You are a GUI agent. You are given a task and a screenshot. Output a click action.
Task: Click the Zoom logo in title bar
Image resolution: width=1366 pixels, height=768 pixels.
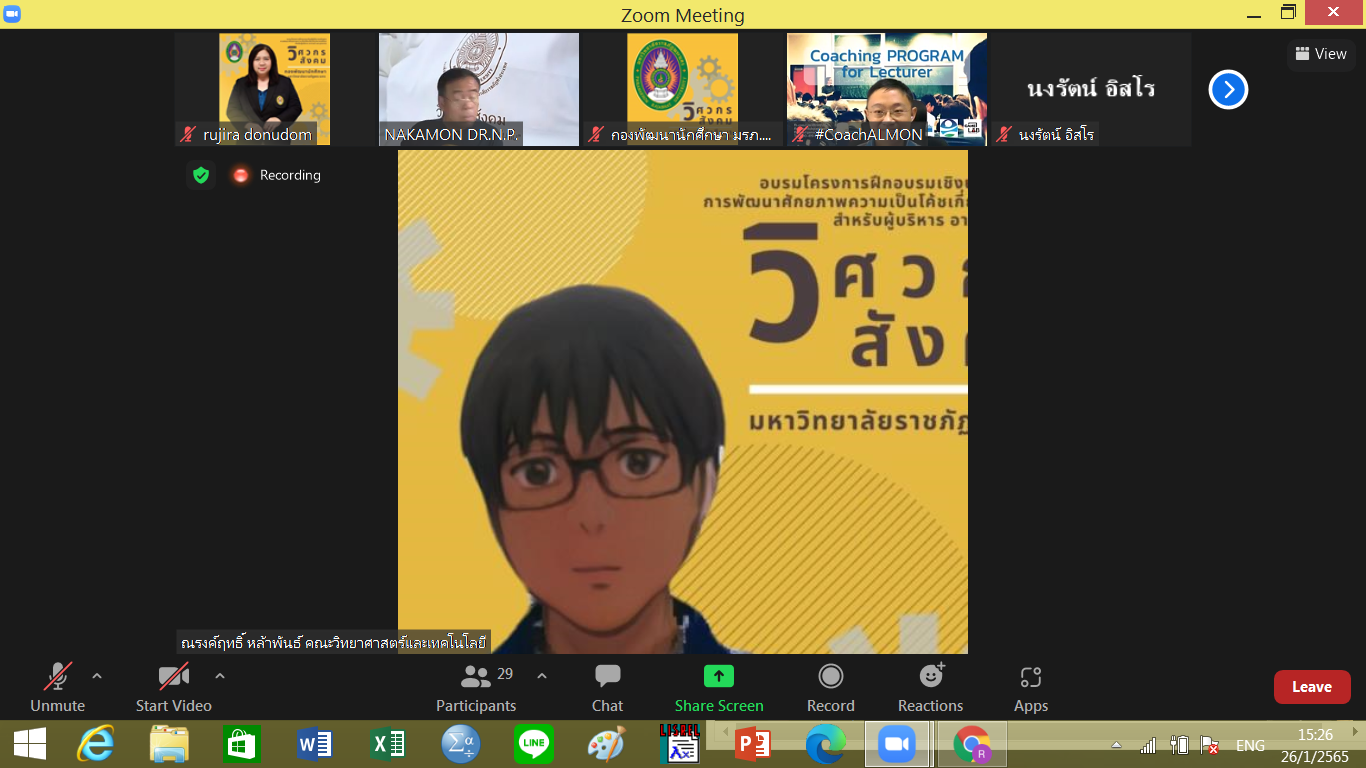click(x=12, y=14)
